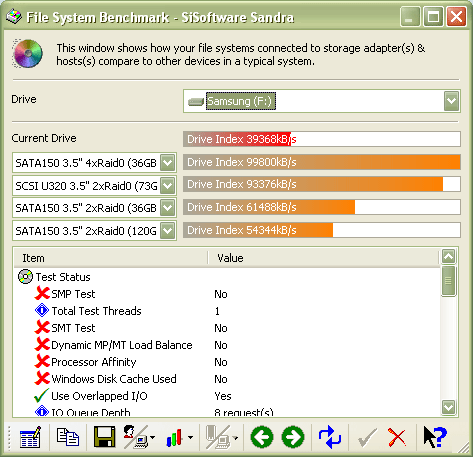Click the bar chart toolbar icon

175,438
